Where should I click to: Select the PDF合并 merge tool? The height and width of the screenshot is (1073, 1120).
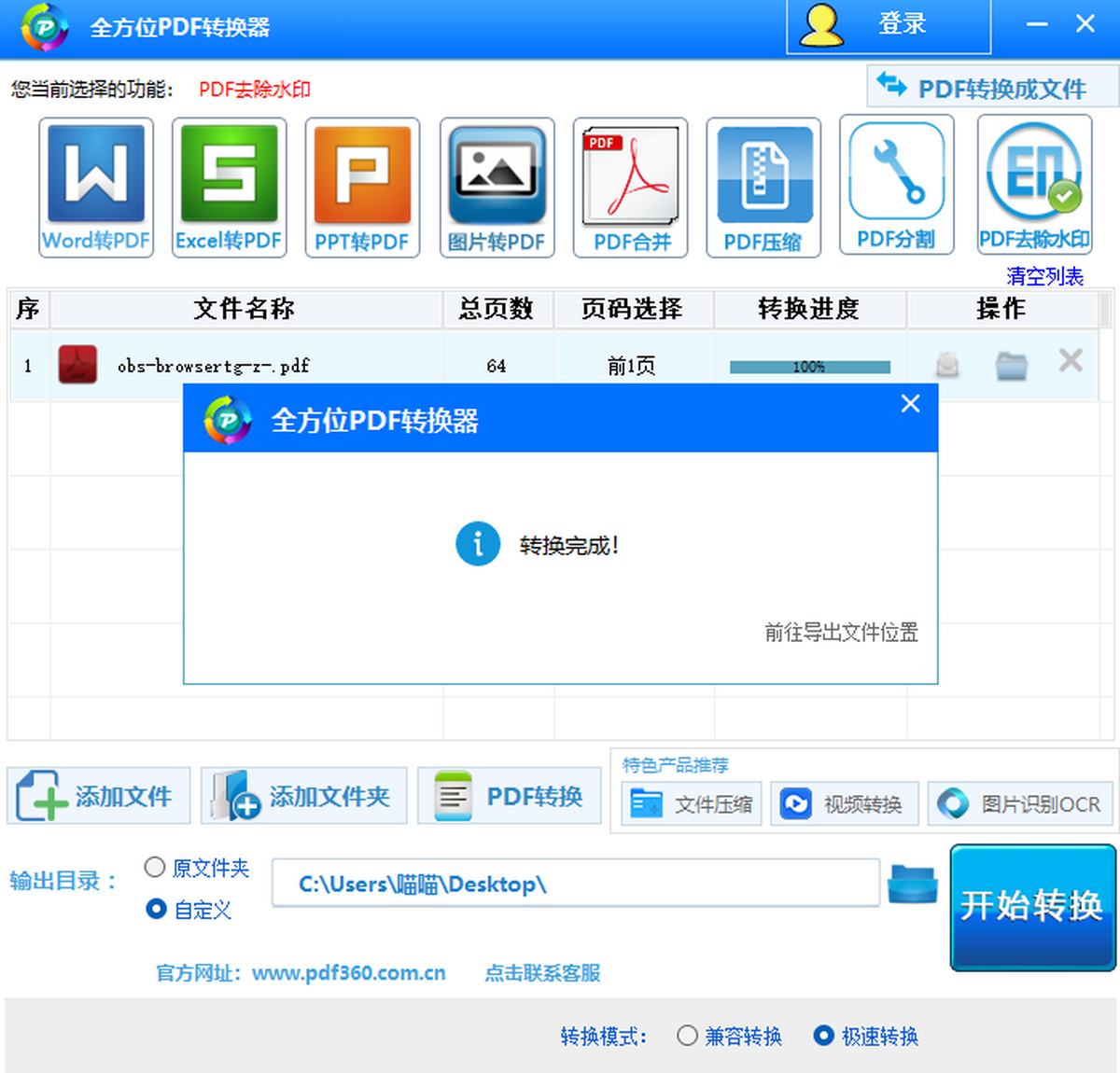630,187
